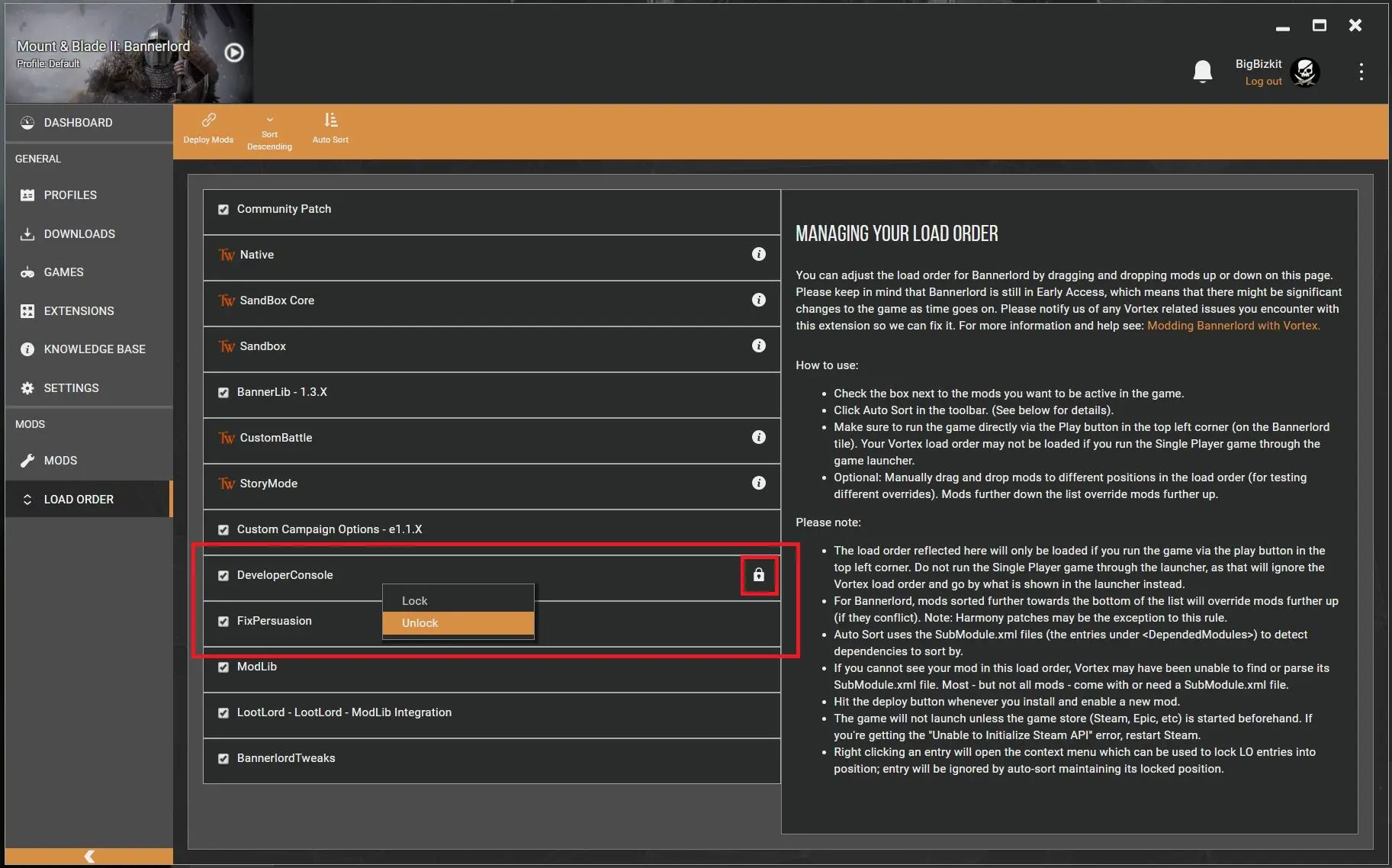The height and width of the screenshot is (868, 1392).
Task: Click the Deploy Mods chain-link icon
Action: [208, 121]
